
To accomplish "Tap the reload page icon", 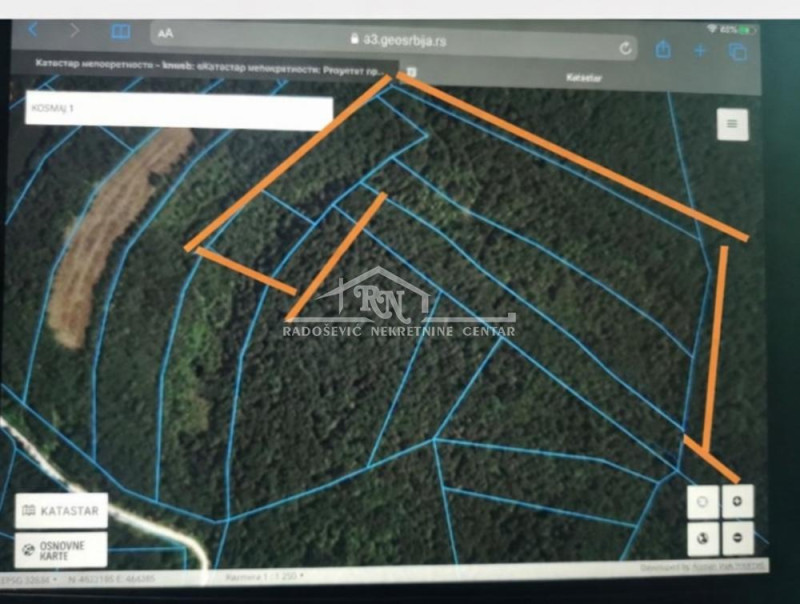I will (626, 47).
